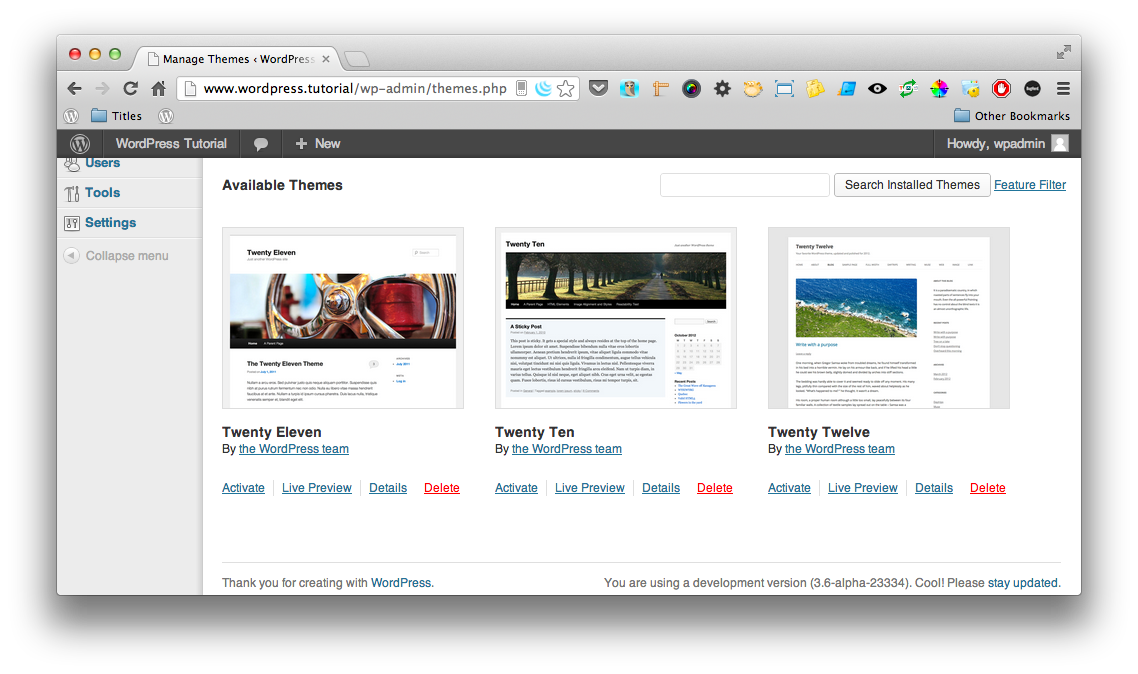The image size is (1138, 674).
Task: Click the browser forward arrow
Action: [102, 89]
